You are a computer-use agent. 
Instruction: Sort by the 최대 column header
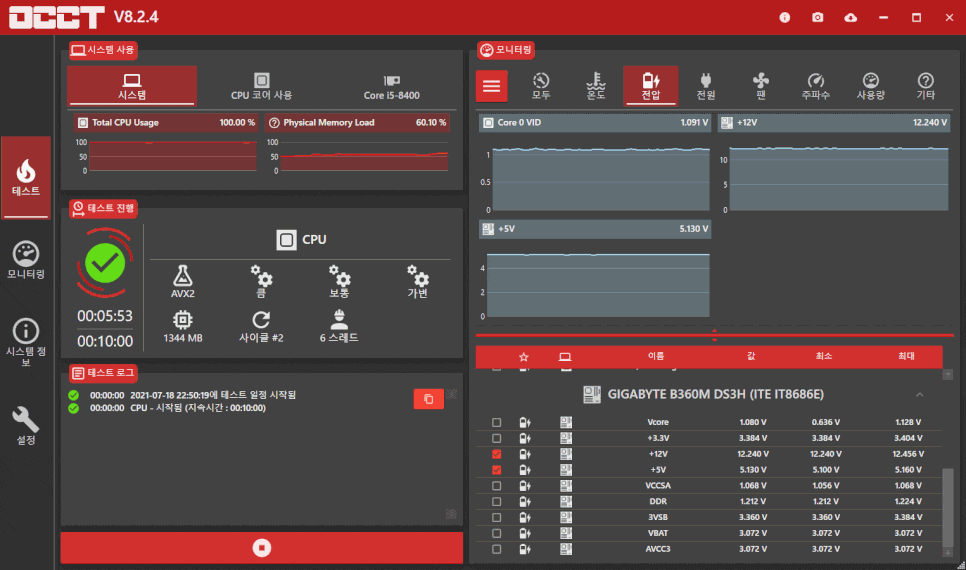point(906,356)
